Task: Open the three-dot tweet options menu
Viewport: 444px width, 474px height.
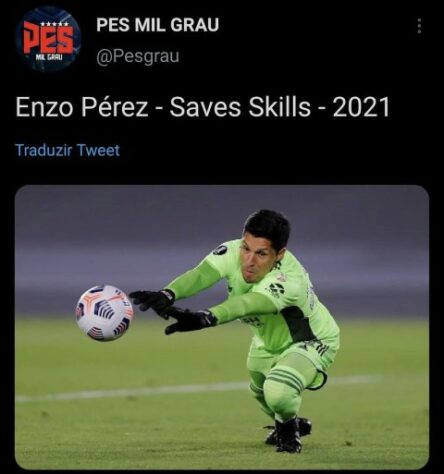Action: coord(419,26)
